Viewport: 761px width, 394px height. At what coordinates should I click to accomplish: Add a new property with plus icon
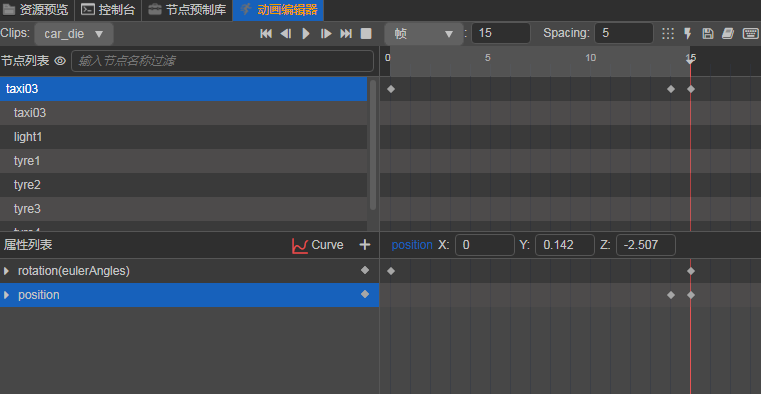(364, 245)
